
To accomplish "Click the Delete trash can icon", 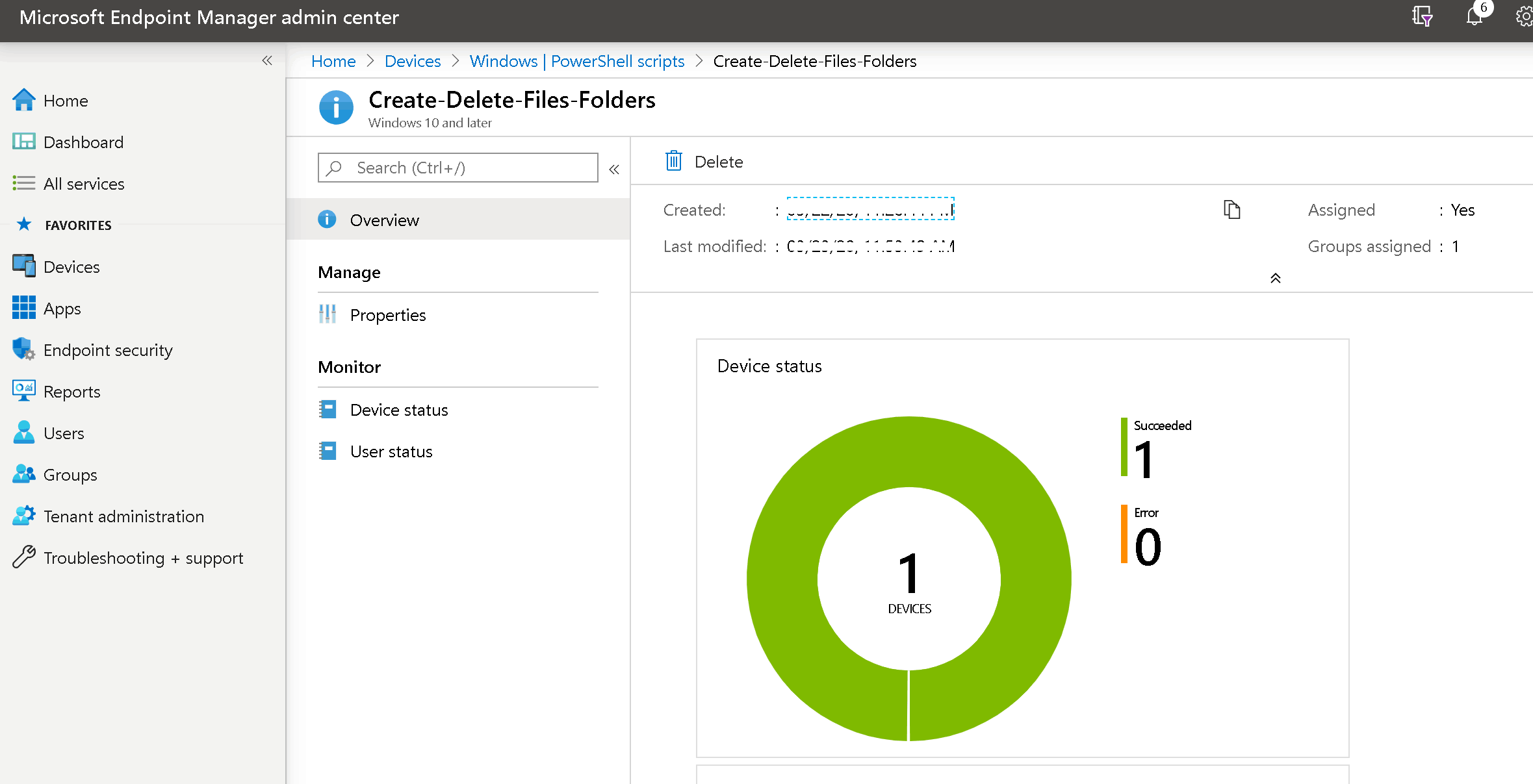I will pyautogui.click(x=674, y=160).
